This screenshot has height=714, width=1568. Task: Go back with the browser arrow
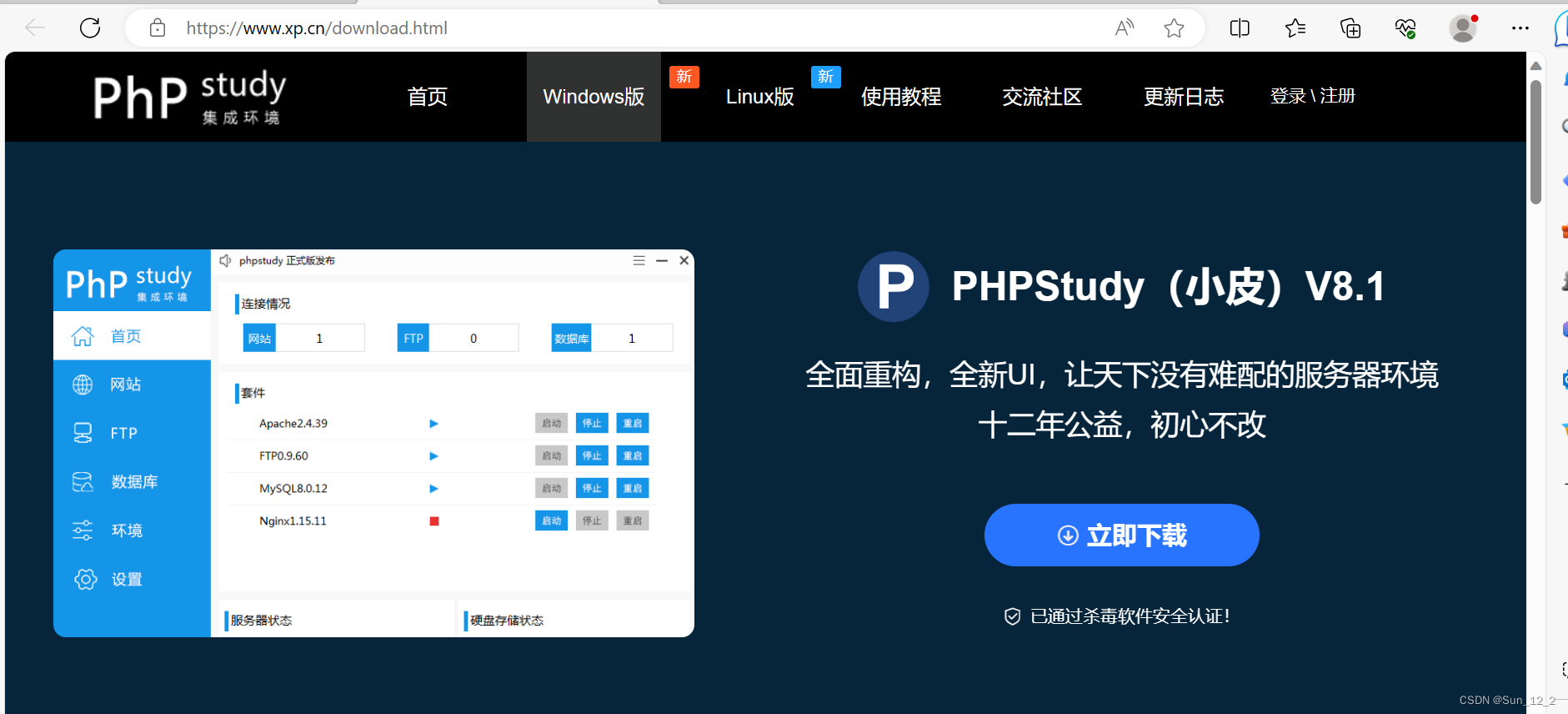pyautogui.click(x=35, y=28)
